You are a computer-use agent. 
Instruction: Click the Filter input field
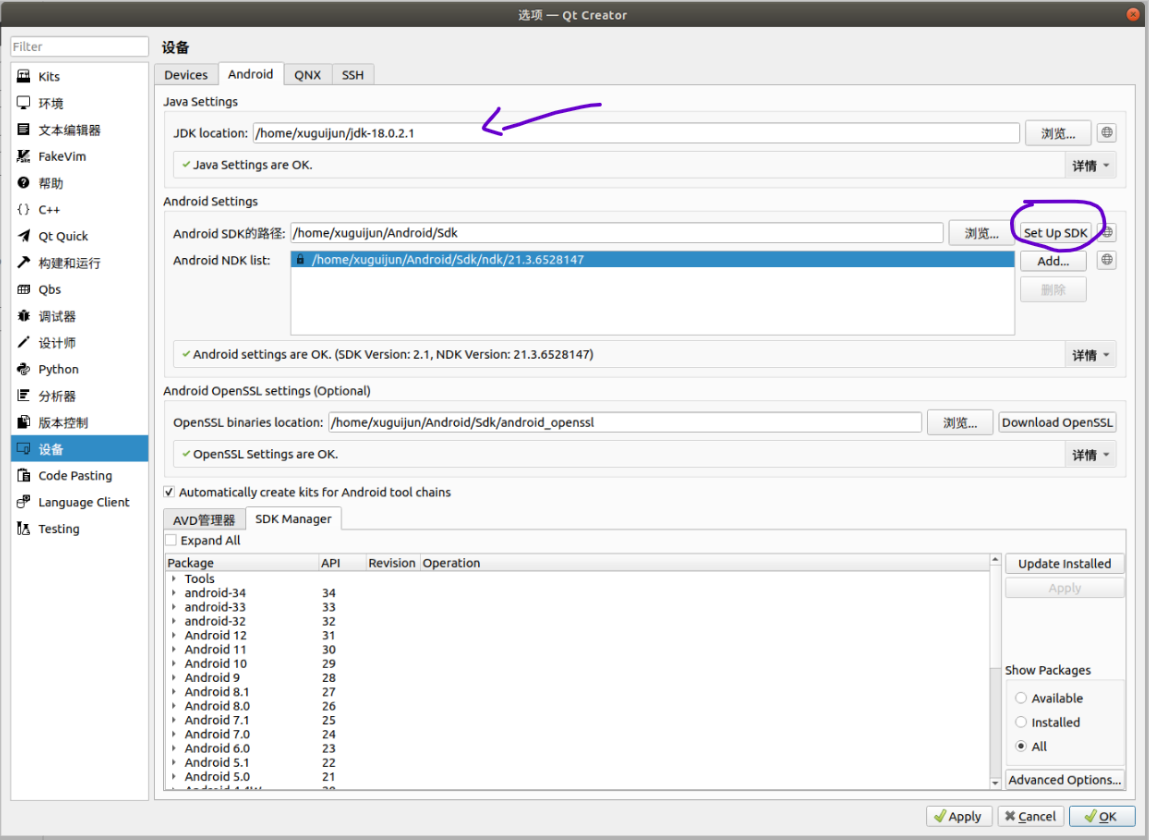(x=79, y=46)
